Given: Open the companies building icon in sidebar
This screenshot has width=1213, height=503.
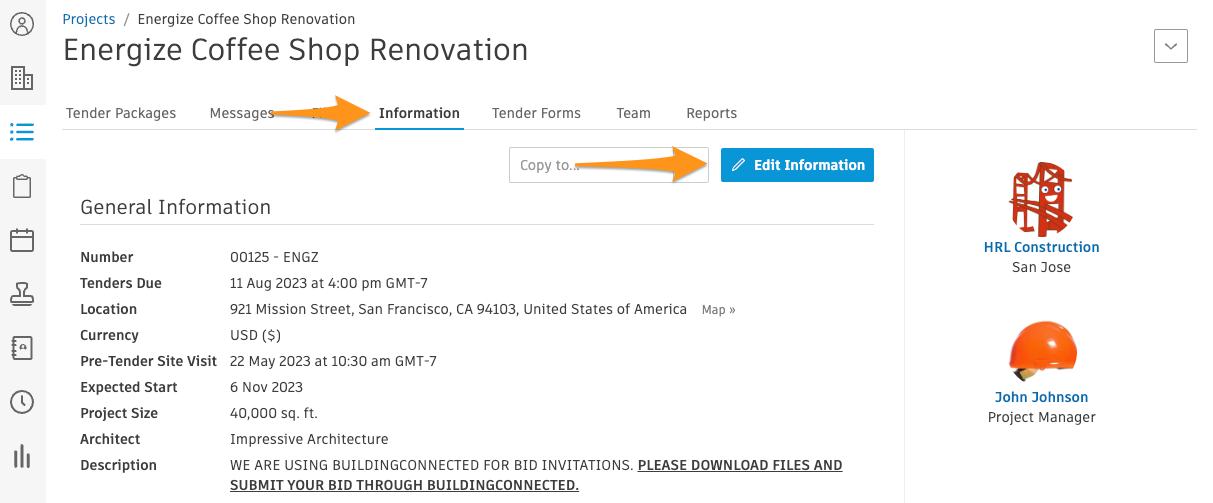Looking at the screenshot, I should pyautogui.click(x=22, y=78).
